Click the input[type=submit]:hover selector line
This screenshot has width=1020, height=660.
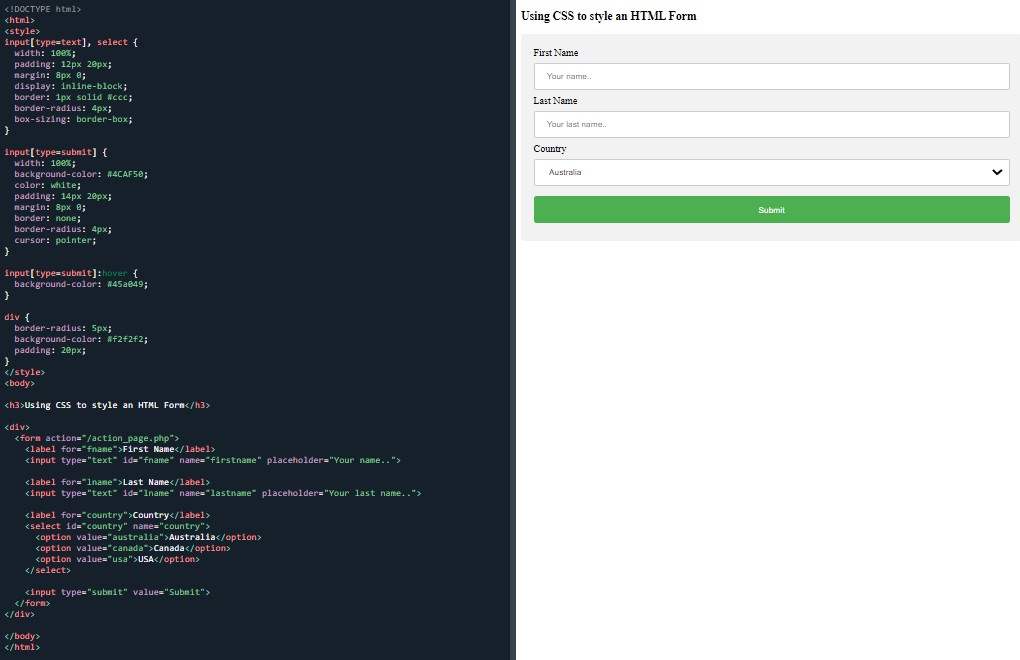70,272
